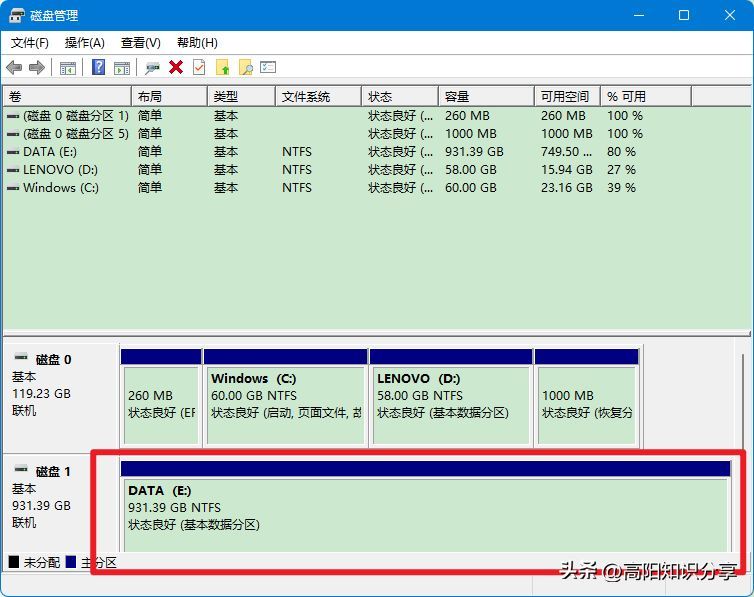This screenshot has width=754, height=597.
Task: Open the 操作(A) menu
Action: point(85,43)
